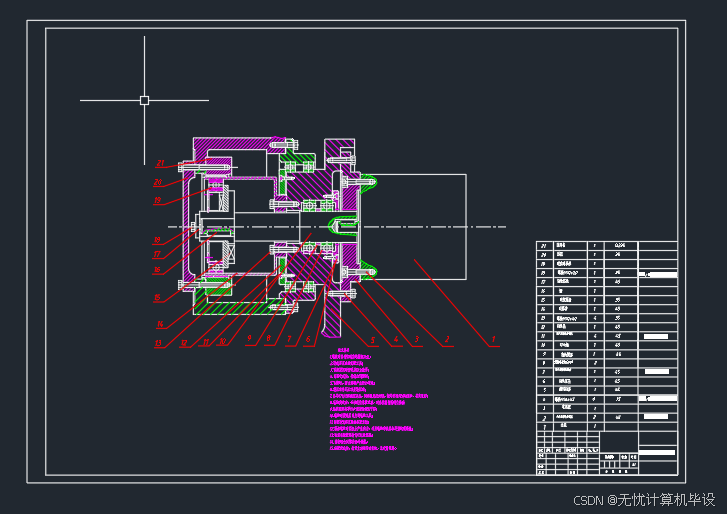Select red callout number 13
Image resolution: width=727 pixels, height=514 pixels.
click(x=159, y=343)
